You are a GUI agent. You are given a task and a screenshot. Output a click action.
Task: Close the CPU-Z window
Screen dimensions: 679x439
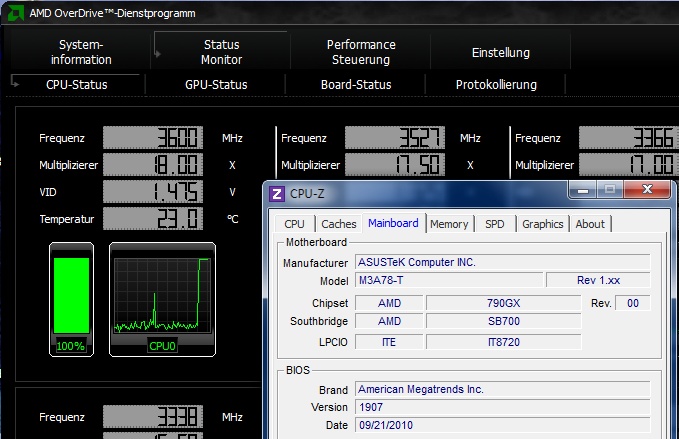click(647, 189)
